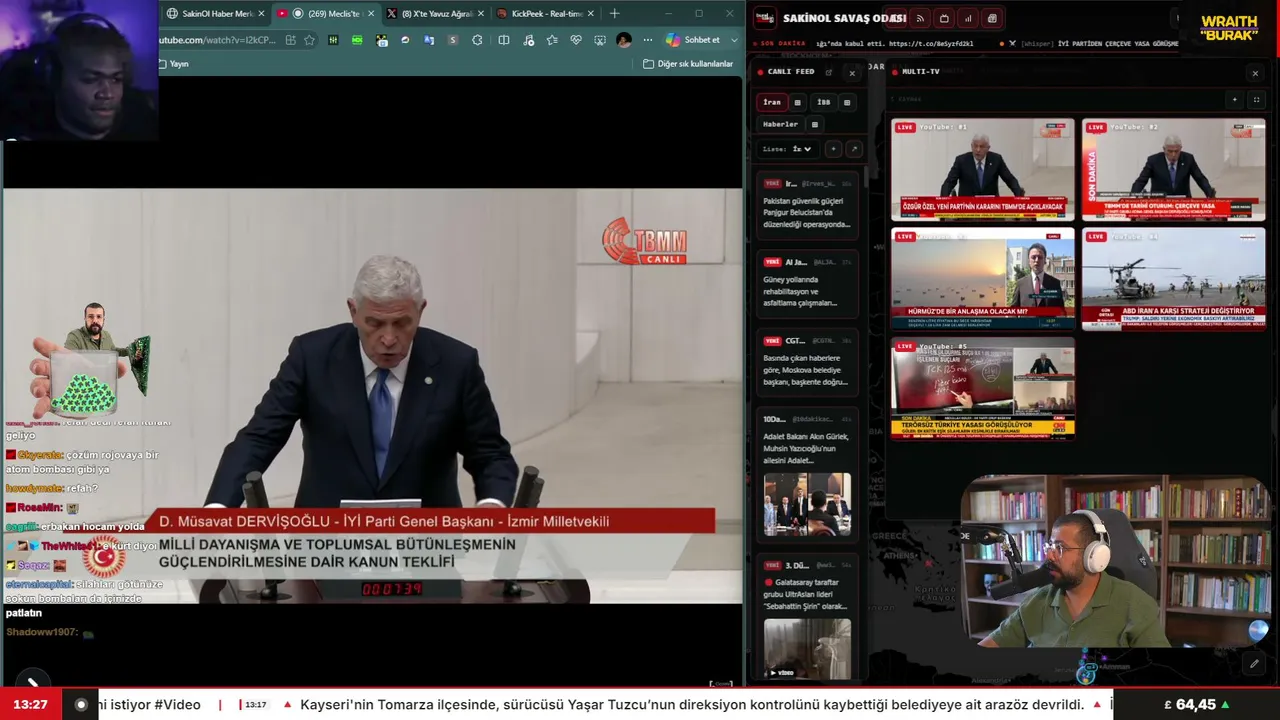
Task: Open the TV icon in Savaş Odası header
Action: [x=944, y=18]
